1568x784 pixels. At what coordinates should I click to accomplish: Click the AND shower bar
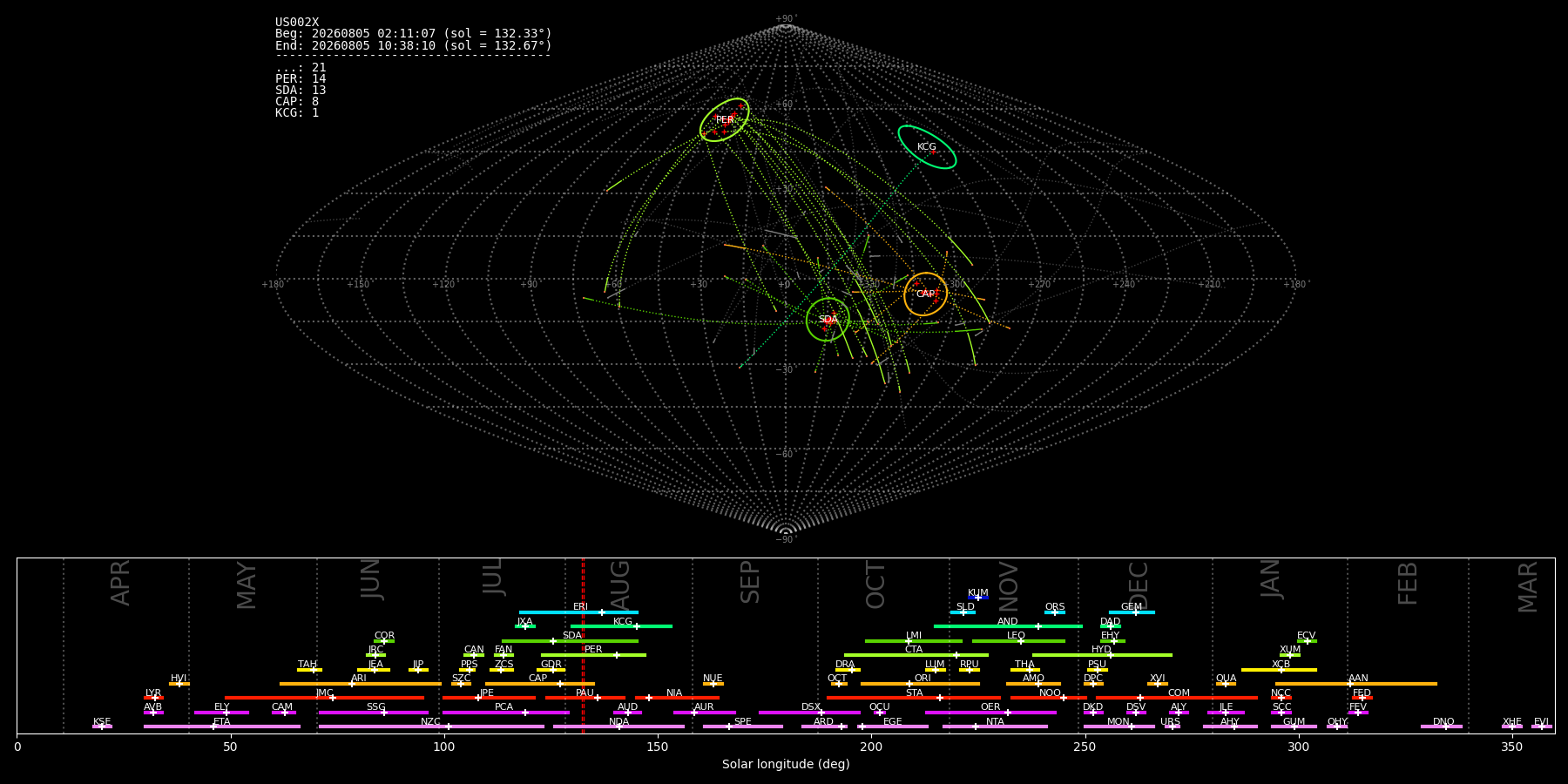(1008, 626)
